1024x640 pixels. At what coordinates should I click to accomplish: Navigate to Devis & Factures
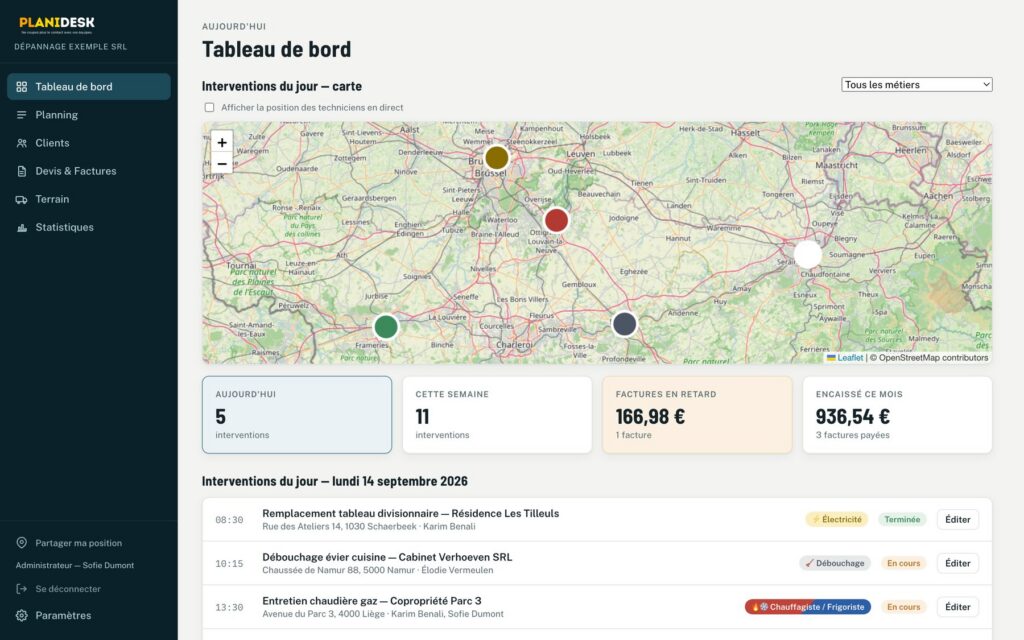tap(89, 171)
